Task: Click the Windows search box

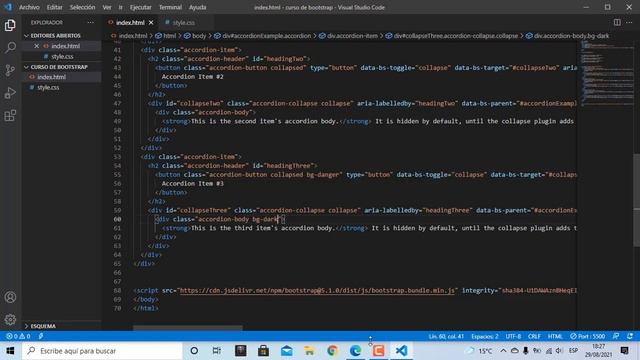Action: tap(102, 351)
